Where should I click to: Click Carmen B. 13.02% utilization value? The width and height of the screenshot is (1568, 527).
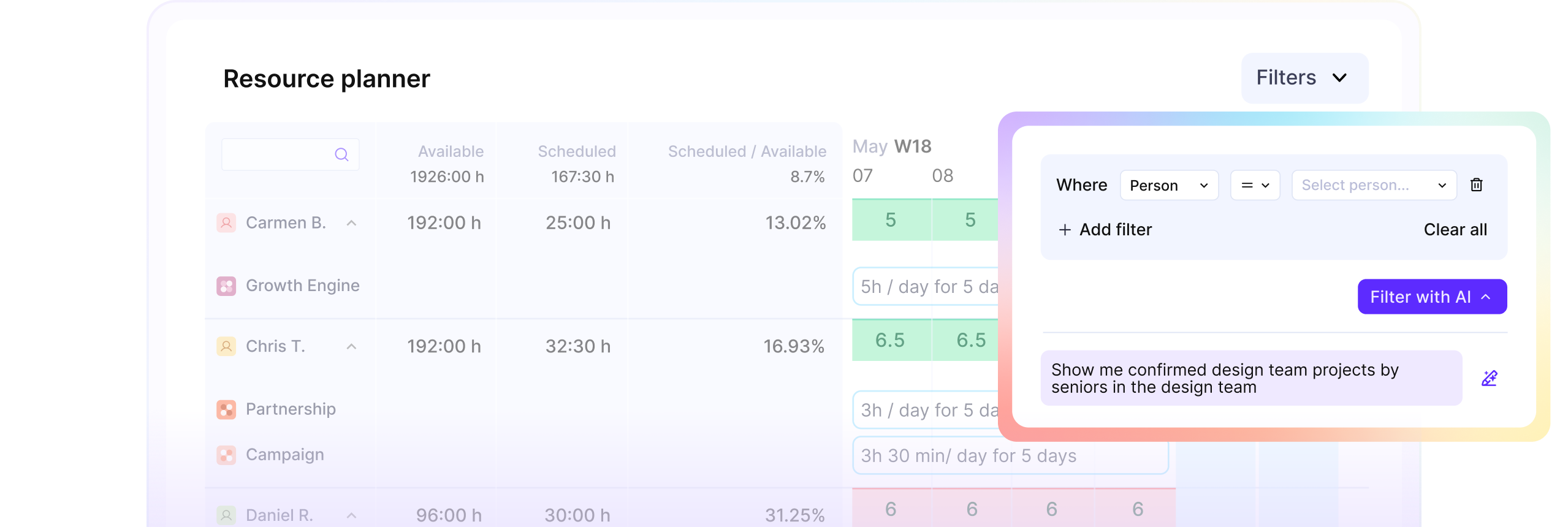click(795, 222)
